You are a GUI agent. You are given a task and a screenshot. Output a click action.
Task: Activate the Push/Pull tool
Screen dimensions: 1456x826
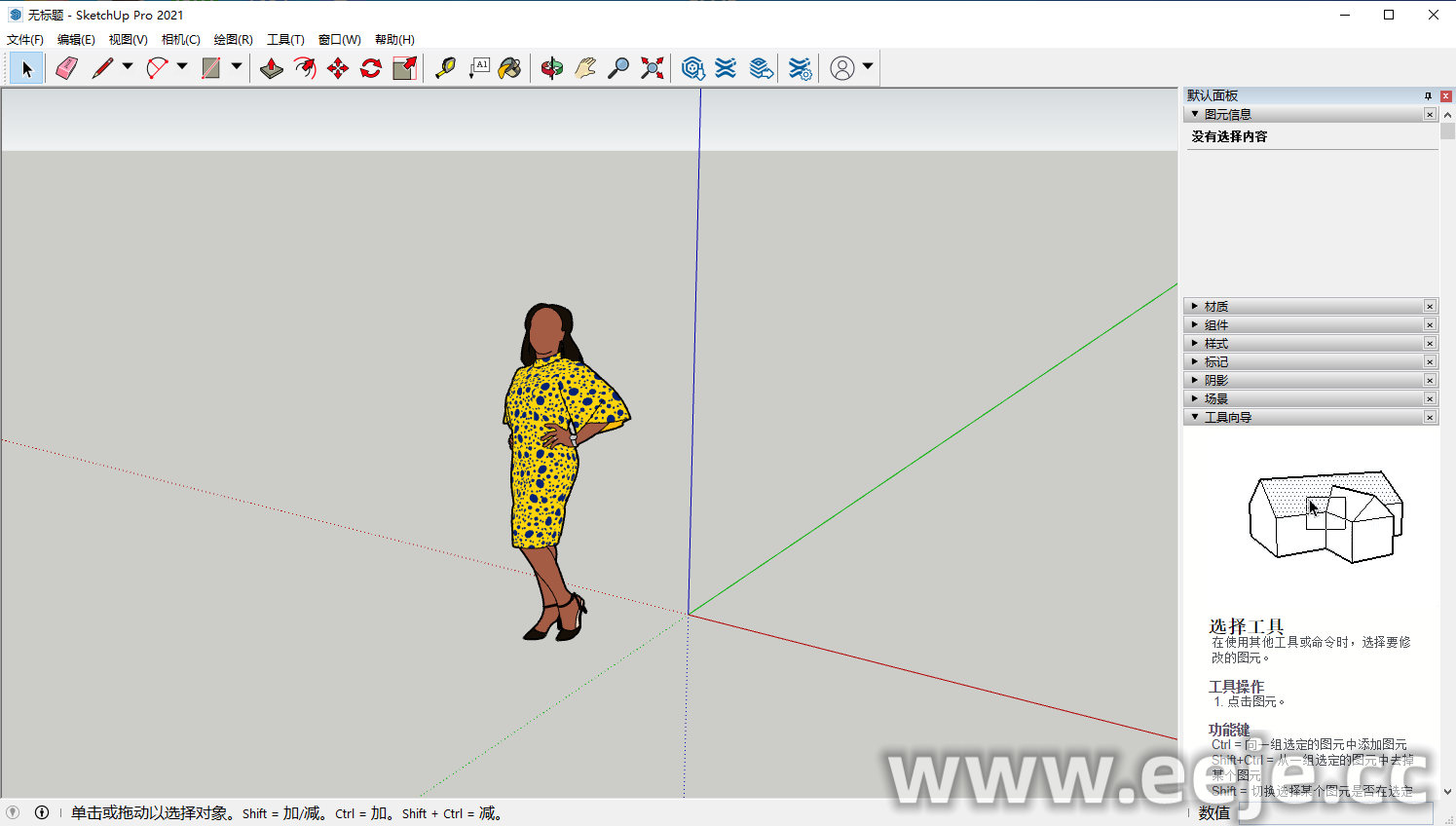pyautogui.click(x=272, y=68)
